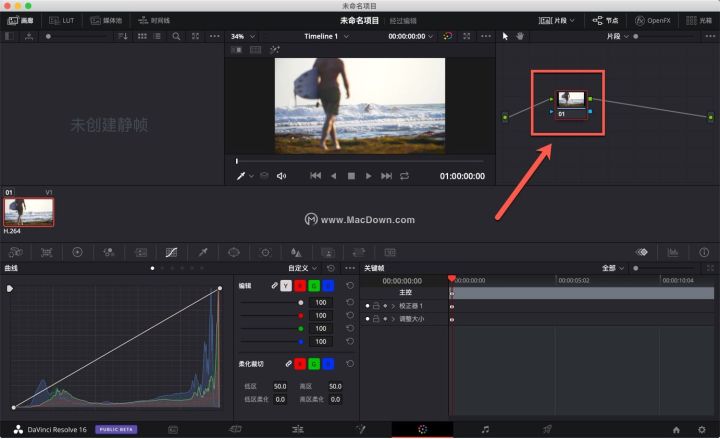Adjust the Y intensity slider handle
Screen dimensions: 720x439
point(301,303)
